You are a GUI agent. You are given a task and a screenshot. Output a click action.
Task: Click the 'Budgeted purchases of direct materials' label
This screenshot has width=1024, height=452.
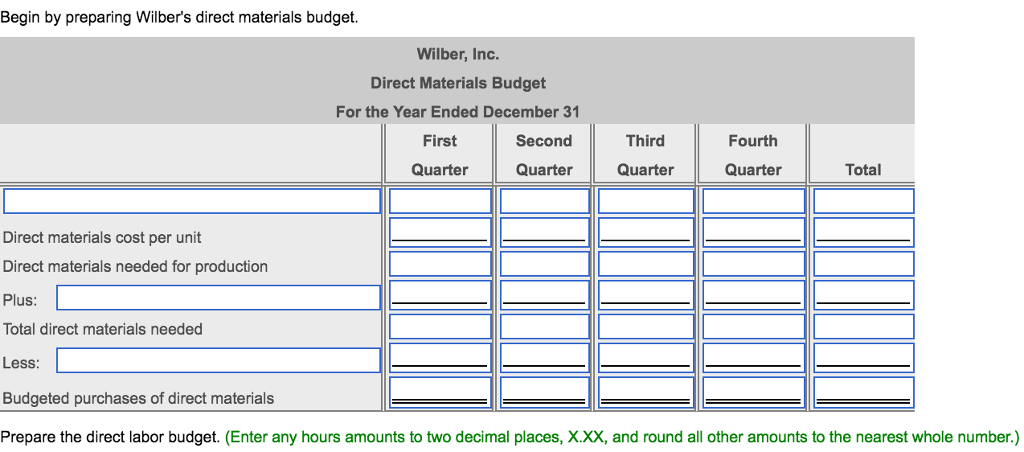click(x=138, y=398)
